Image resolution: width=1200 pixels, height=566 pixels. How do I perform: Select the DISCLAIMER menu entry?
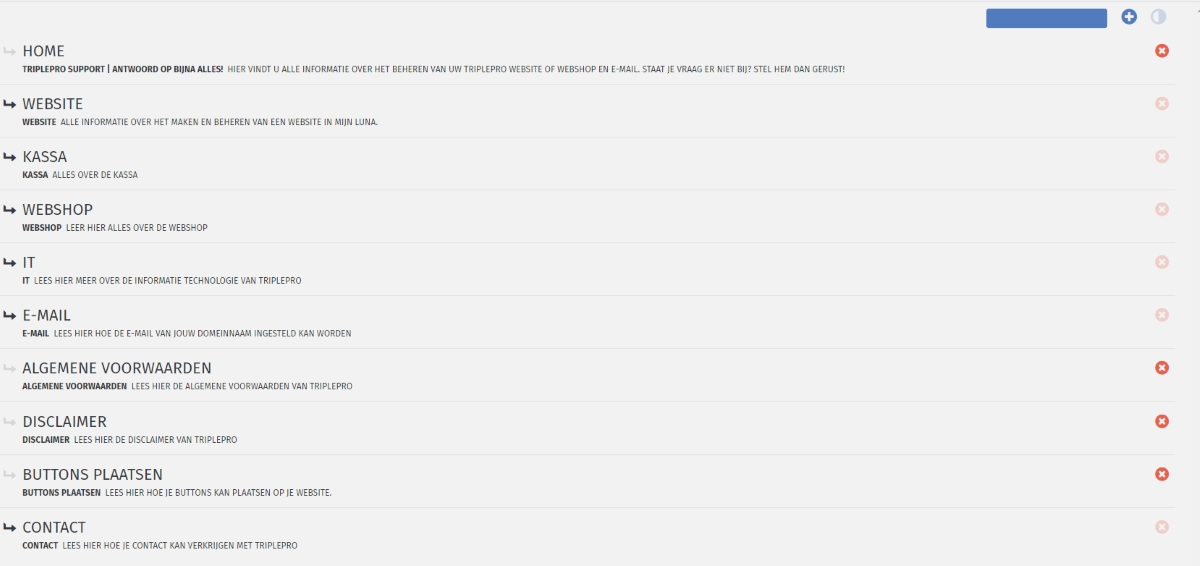click(64, 422)
